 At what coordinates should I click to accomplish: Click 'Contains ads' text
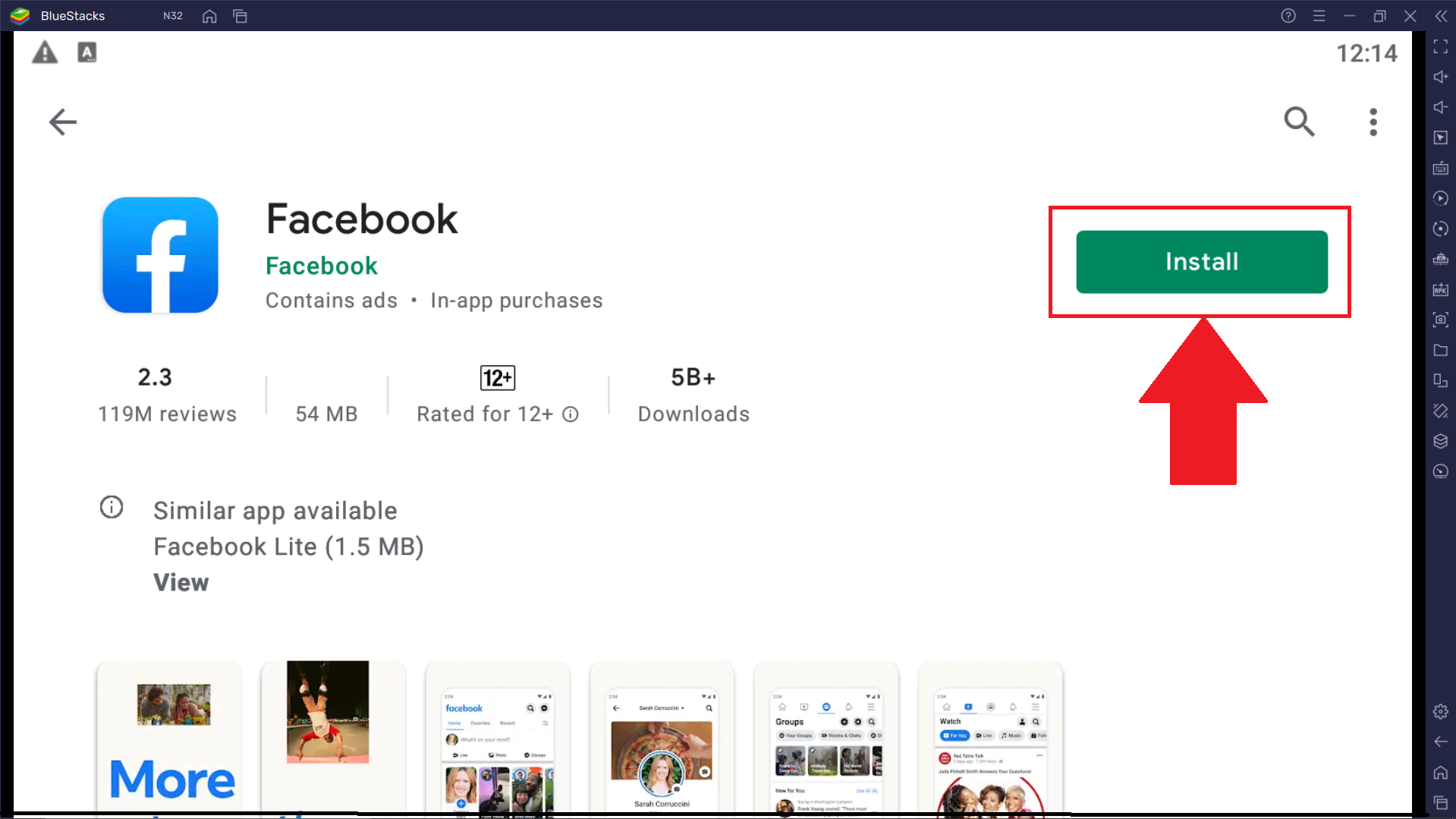point(331,301)
